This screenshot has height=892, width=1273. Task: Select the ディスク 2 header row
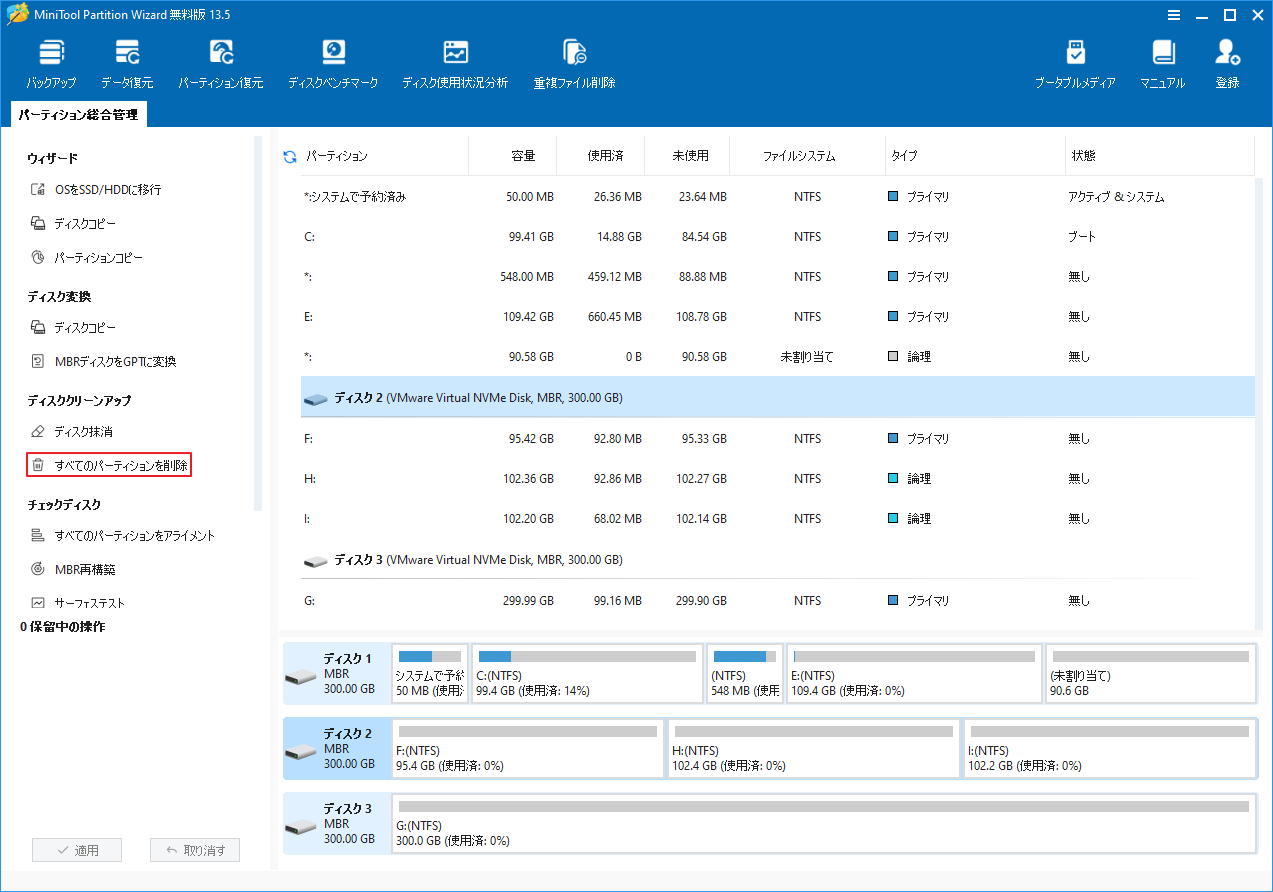point(478,398)
